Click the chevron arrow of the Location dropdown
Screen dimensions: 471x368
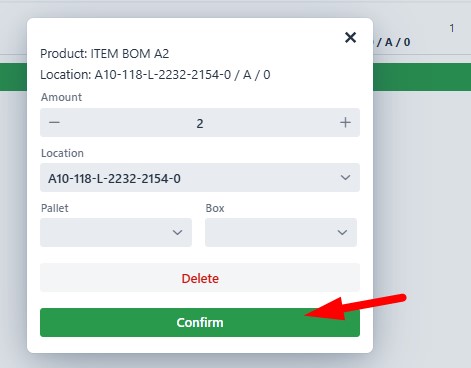[x=345, y=178]
